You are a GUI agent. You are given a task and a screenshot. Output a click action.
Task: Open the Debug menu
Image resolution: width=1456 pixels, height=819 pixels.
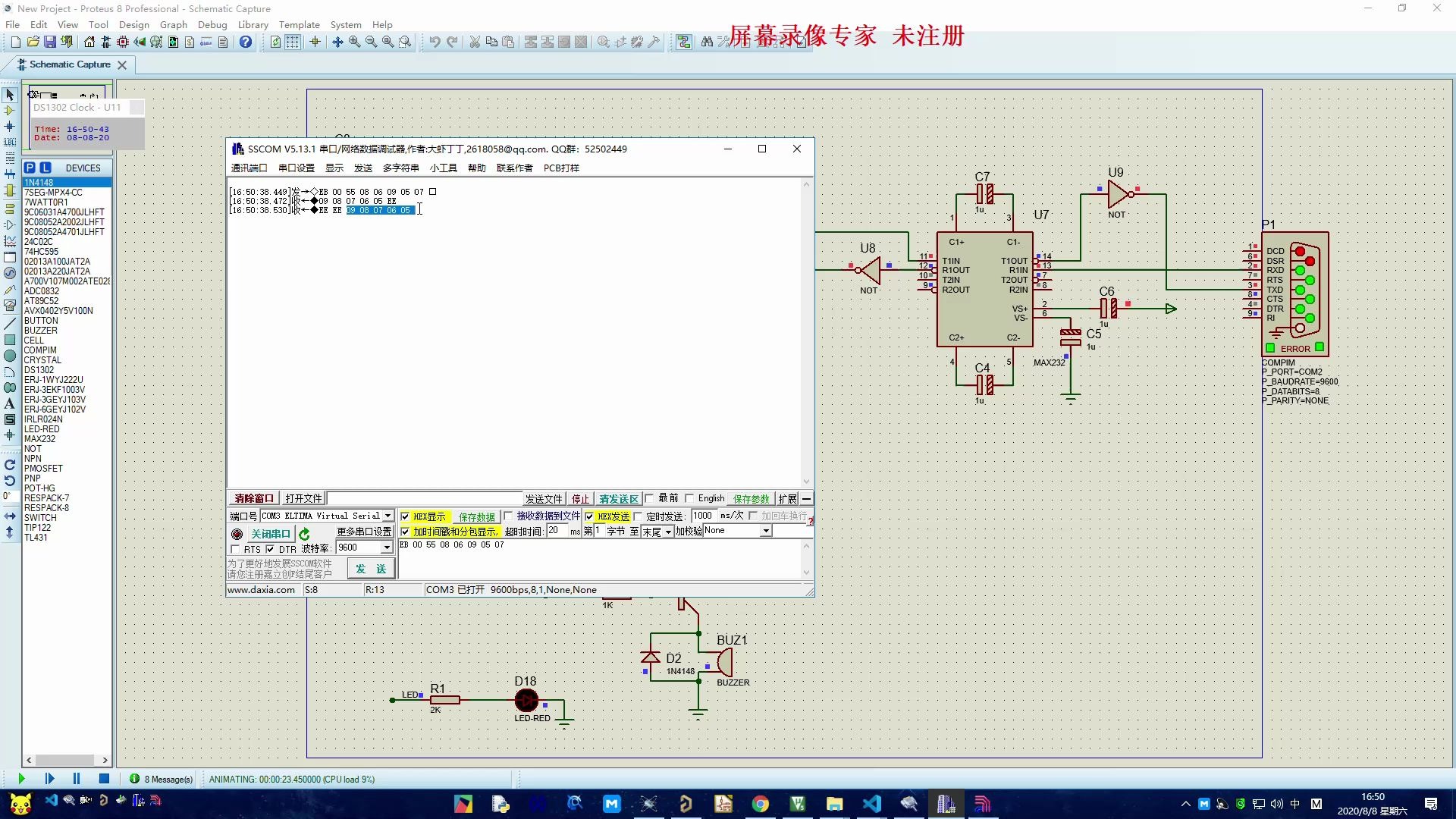tap(212, 24)
